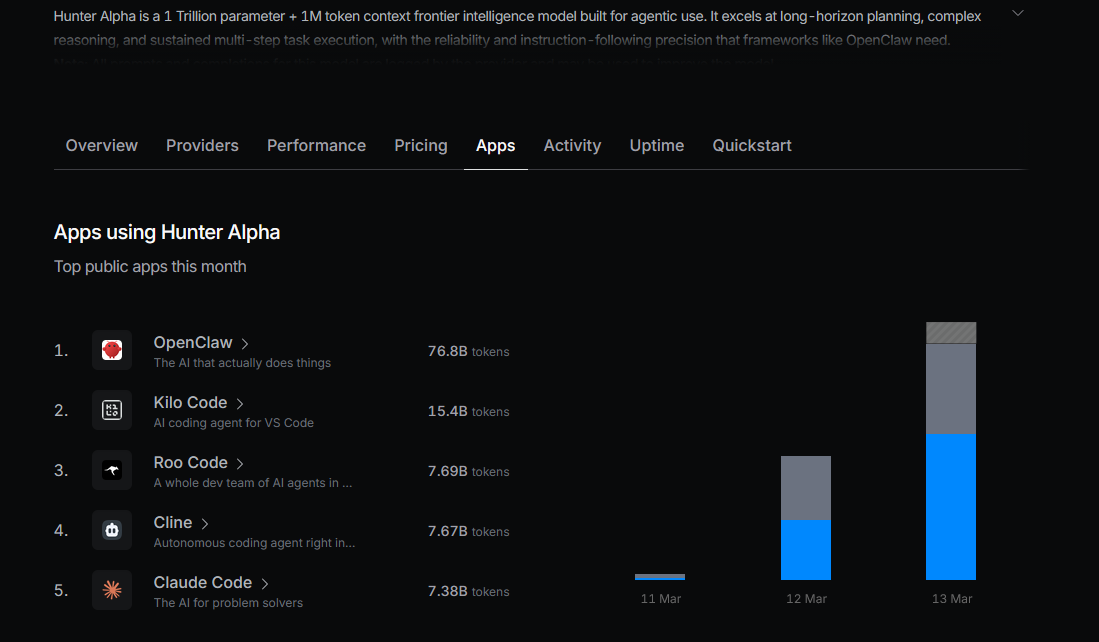
Task: Click 'AI coding agent for VS Code' description
Action: 233,423
